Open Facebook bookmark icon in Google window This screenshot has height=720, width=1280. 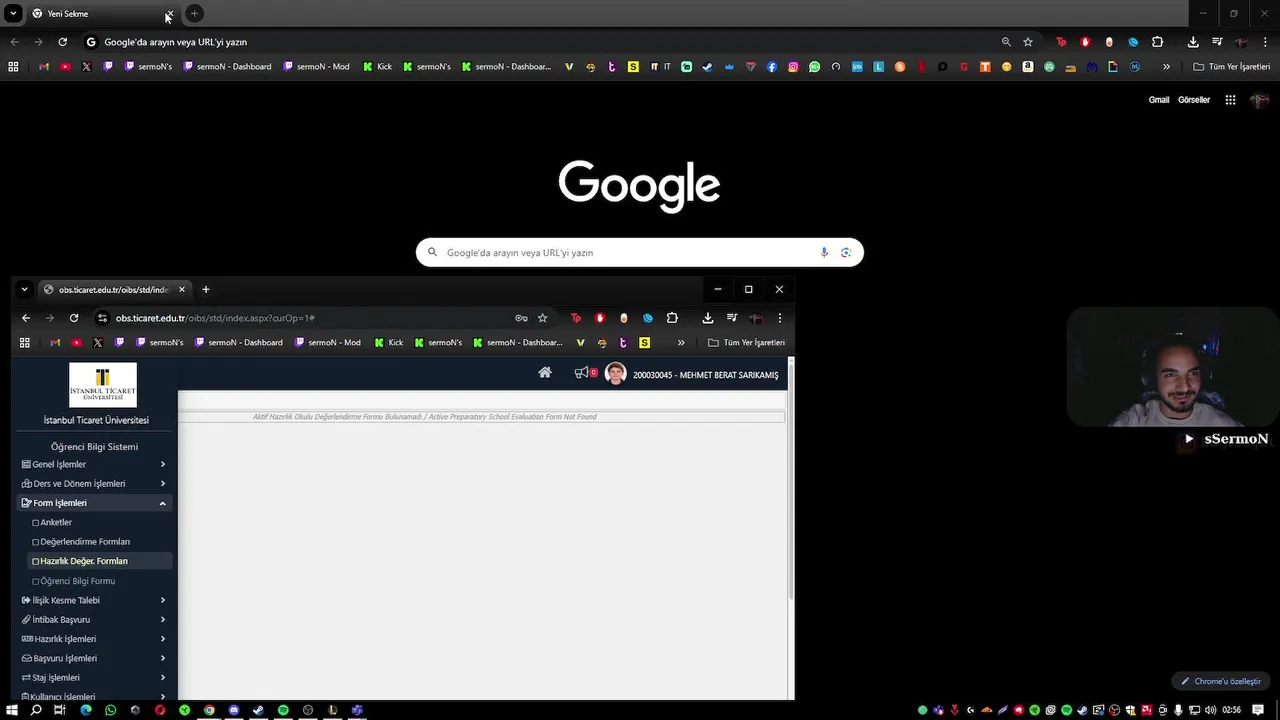[x=772, y=67]
